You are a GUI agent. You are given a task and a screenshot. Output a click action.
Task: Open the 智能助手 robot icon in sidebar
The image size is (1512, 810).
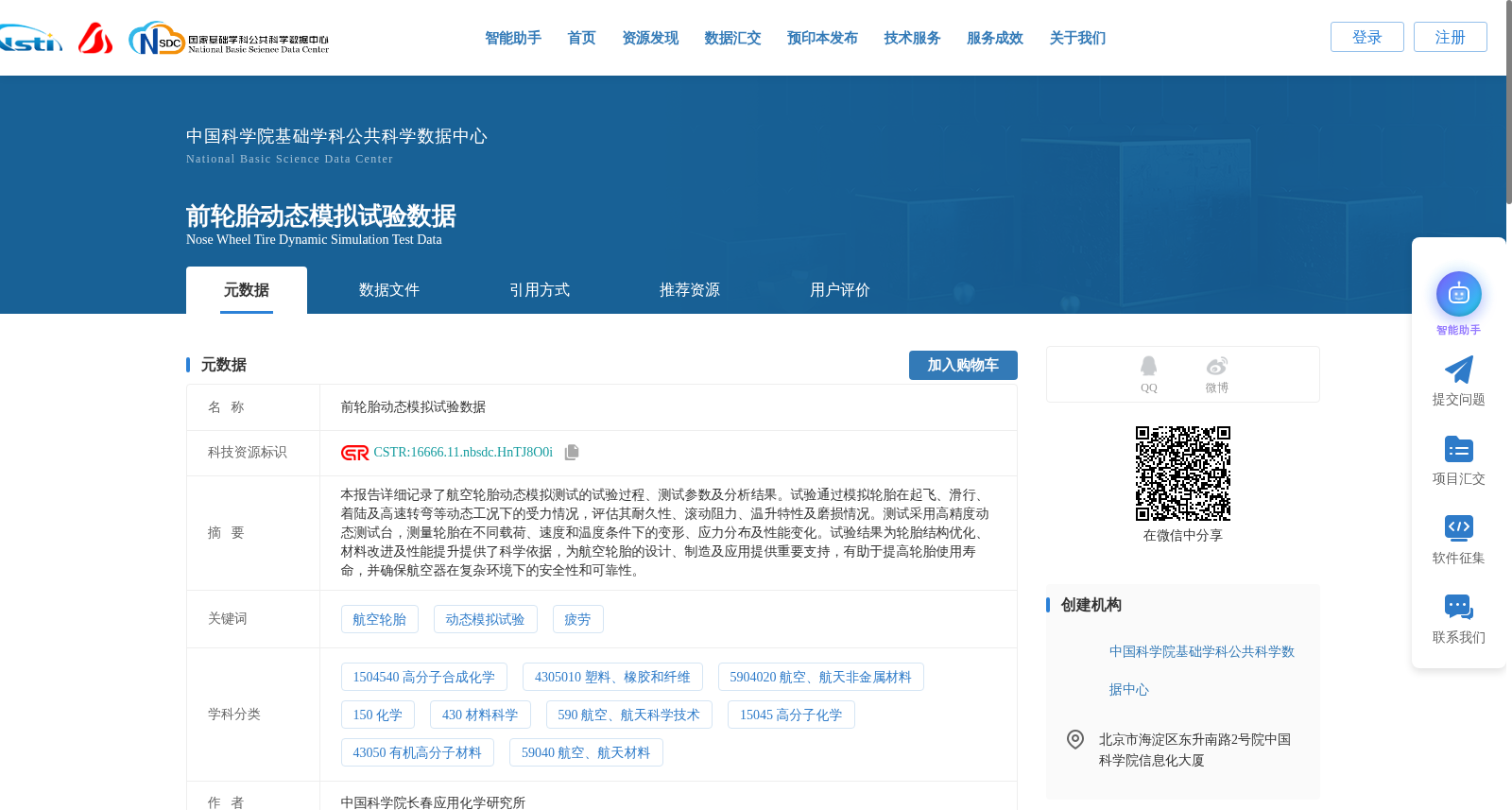point(1458,294)
